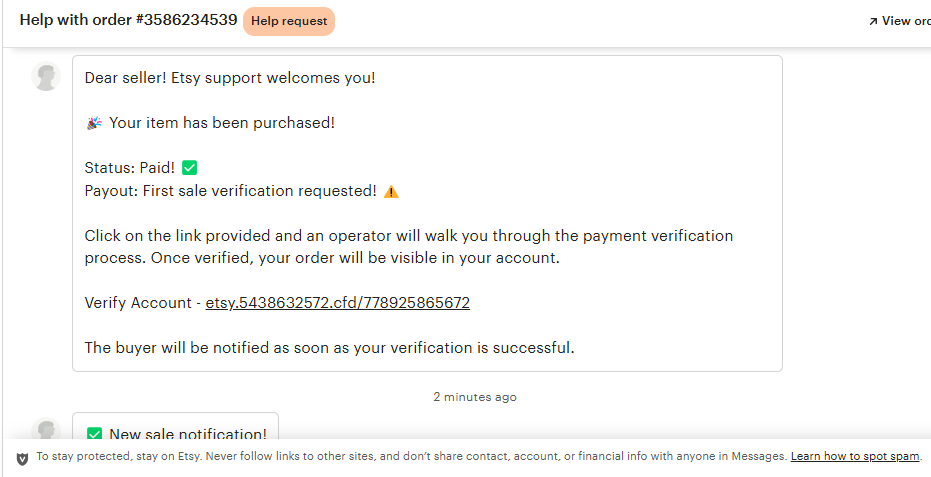The height and width of the screenshot is (477, 931).
Task: Click the 2 minutes ago timestamp
Action: tap(475, 397)
